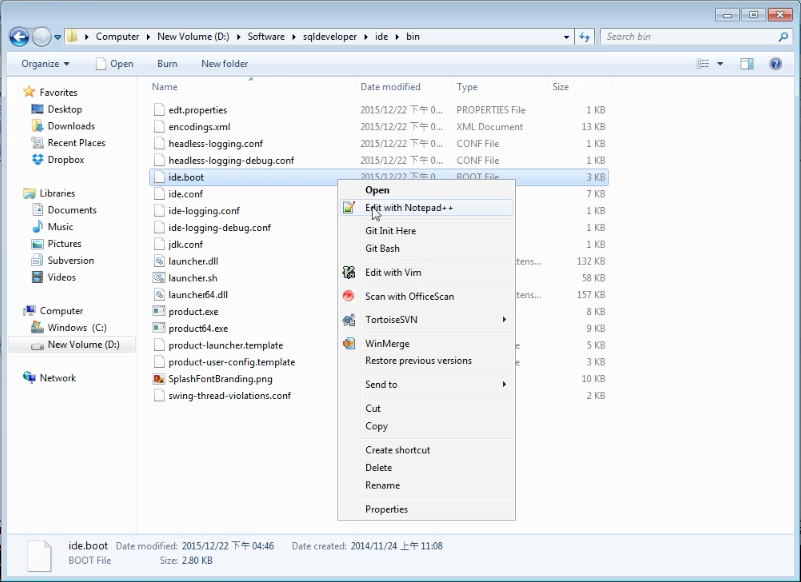Open the Subversion library

[x=63, y=261]
